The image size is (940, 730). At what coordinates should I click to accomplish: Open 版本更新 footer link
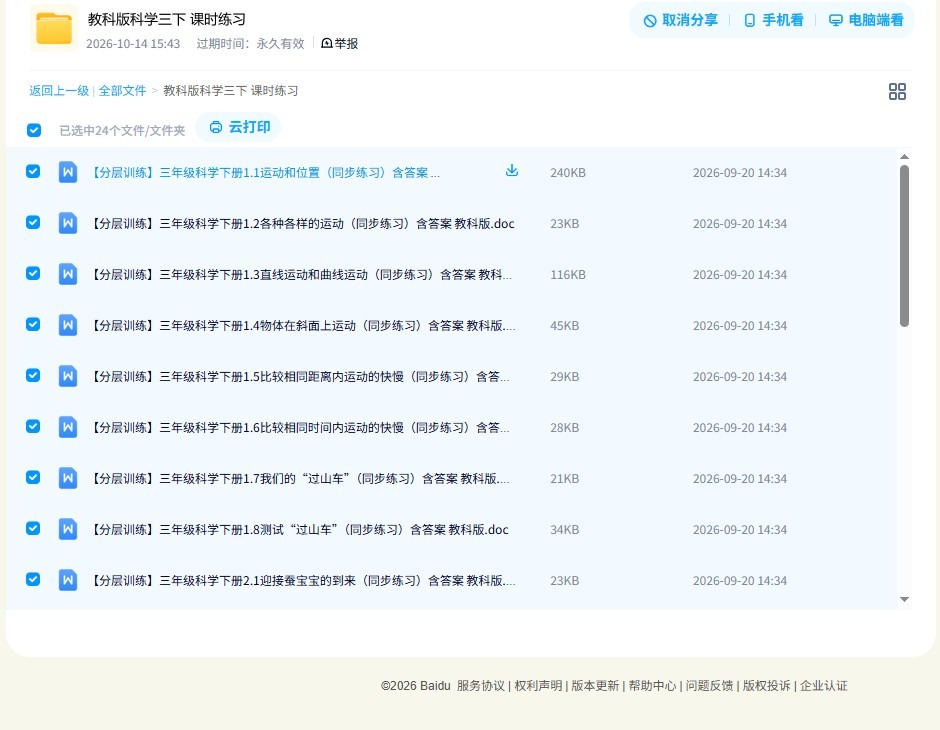click(x=595, y=686)
